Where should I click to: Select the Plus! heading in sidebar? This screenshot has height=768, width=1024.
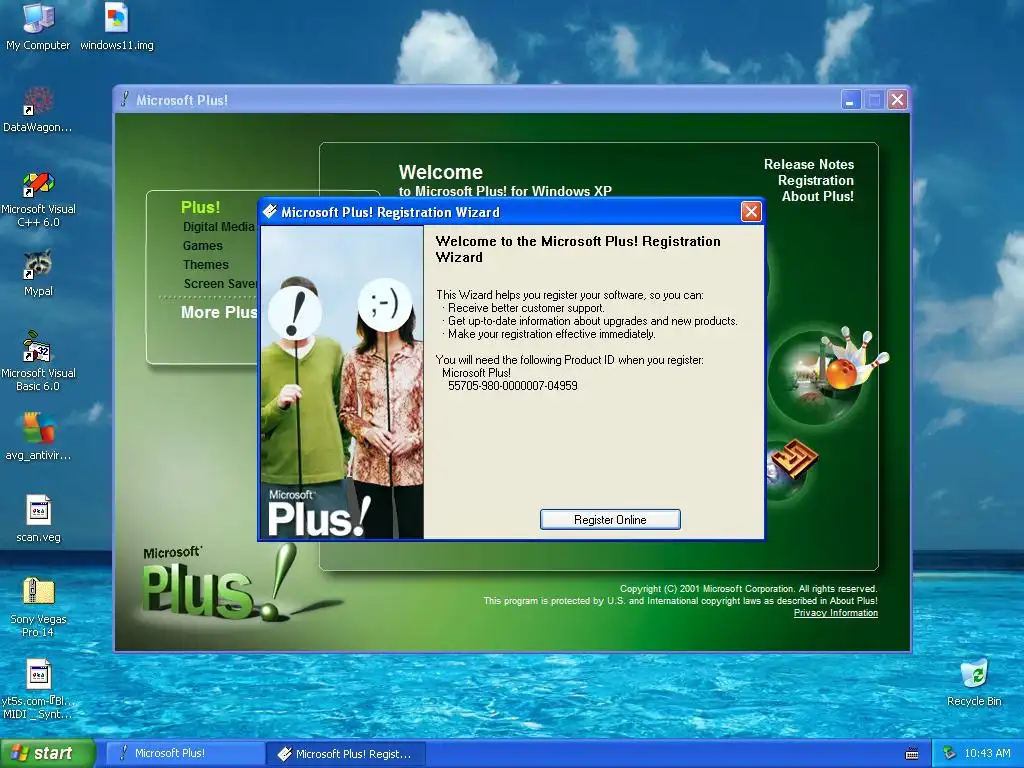(x=200, y=207)
